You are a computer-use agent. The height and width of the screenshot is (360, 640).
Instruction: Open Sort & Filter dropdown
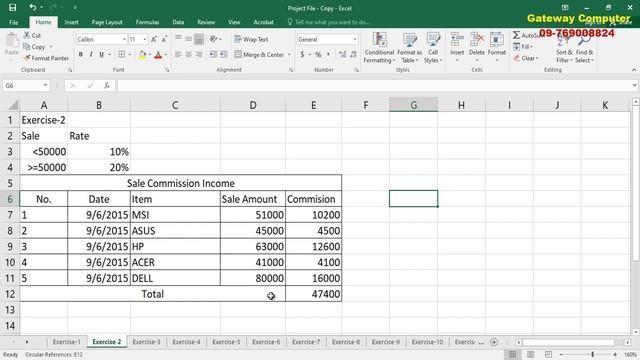point(564,49)
